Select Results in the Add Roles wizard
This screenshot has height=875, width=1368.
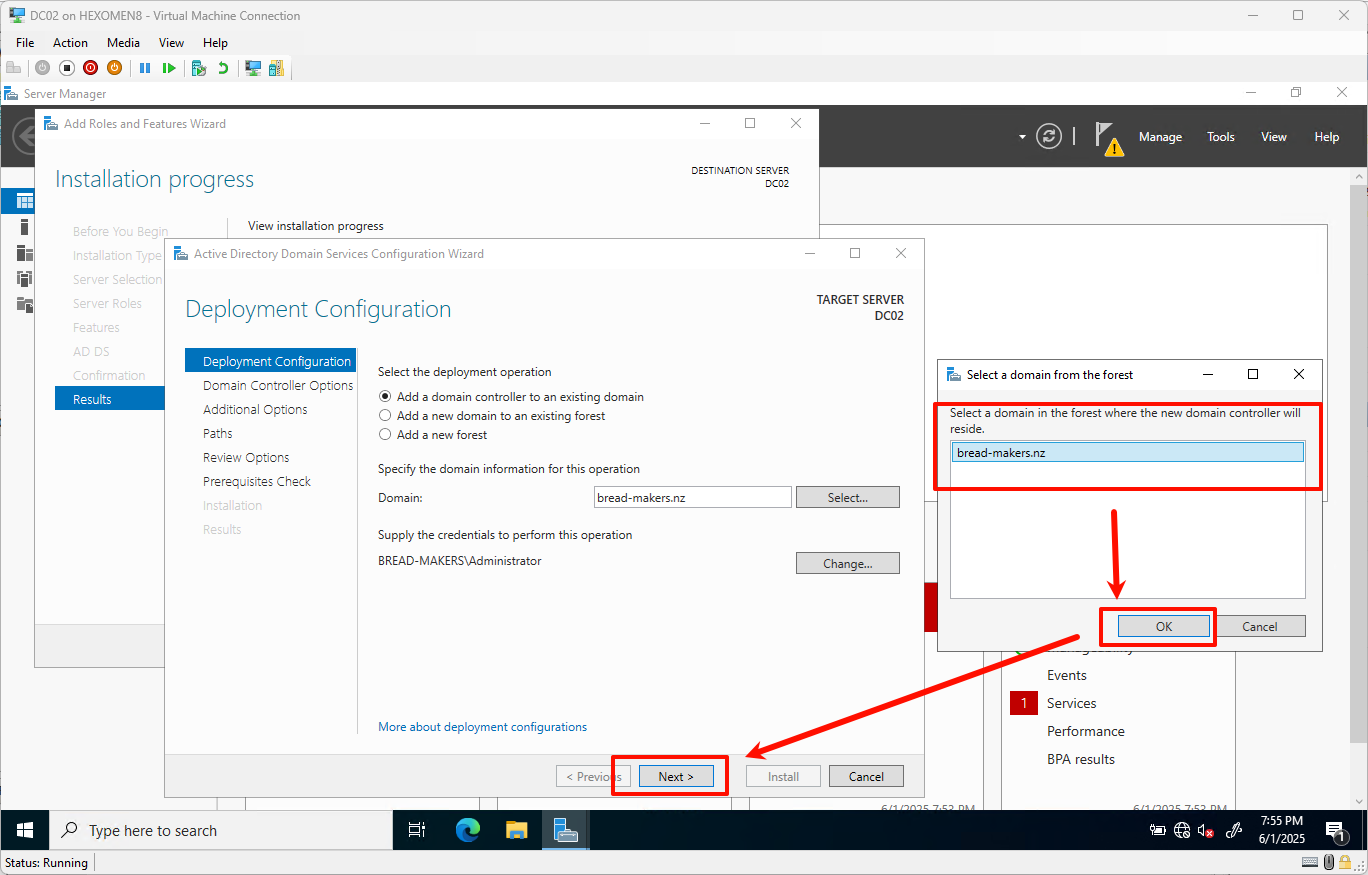(110, 399)
